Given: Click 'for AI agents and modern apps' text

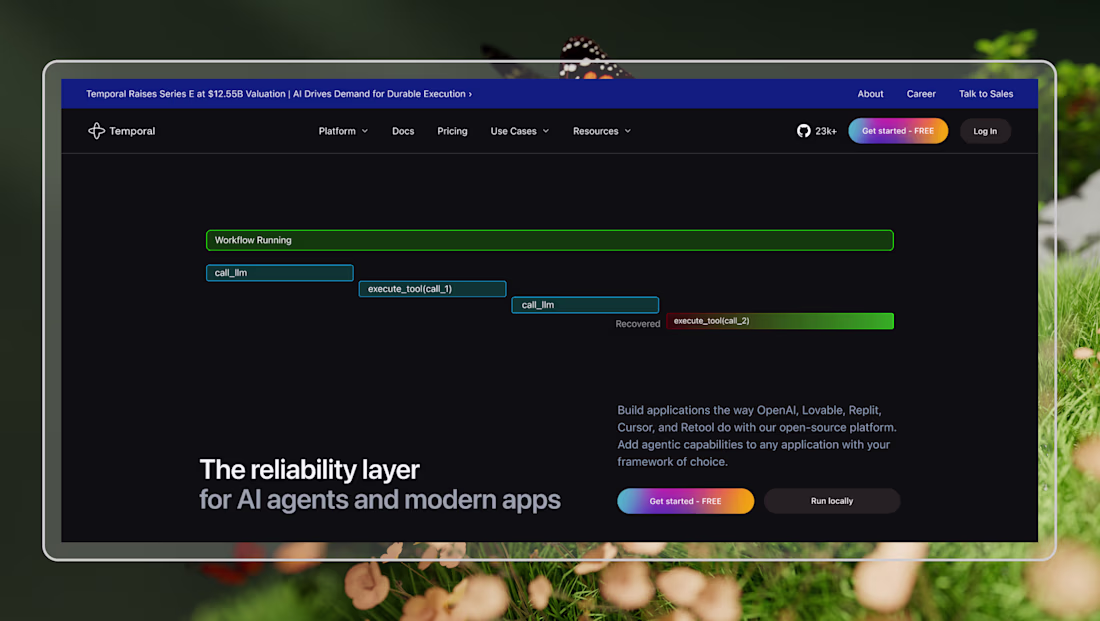Looking at the screenshot, I should pyautogui.click(x=380, y=500).
